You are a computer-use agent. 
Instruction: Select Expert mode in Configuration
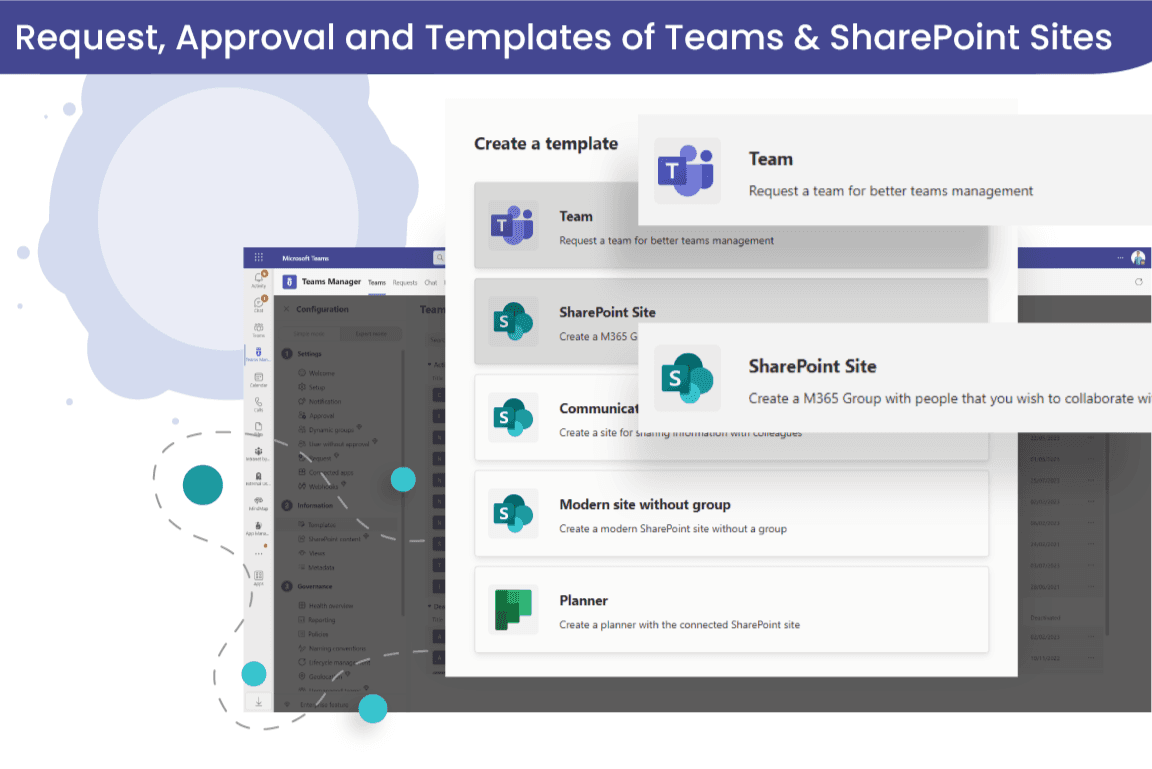(371, 333)
